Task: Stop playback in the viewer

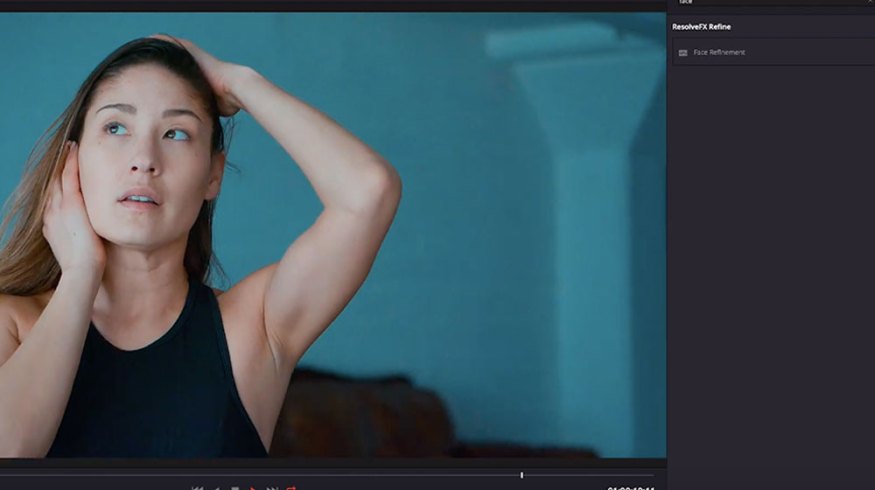Action: [235, 488]
